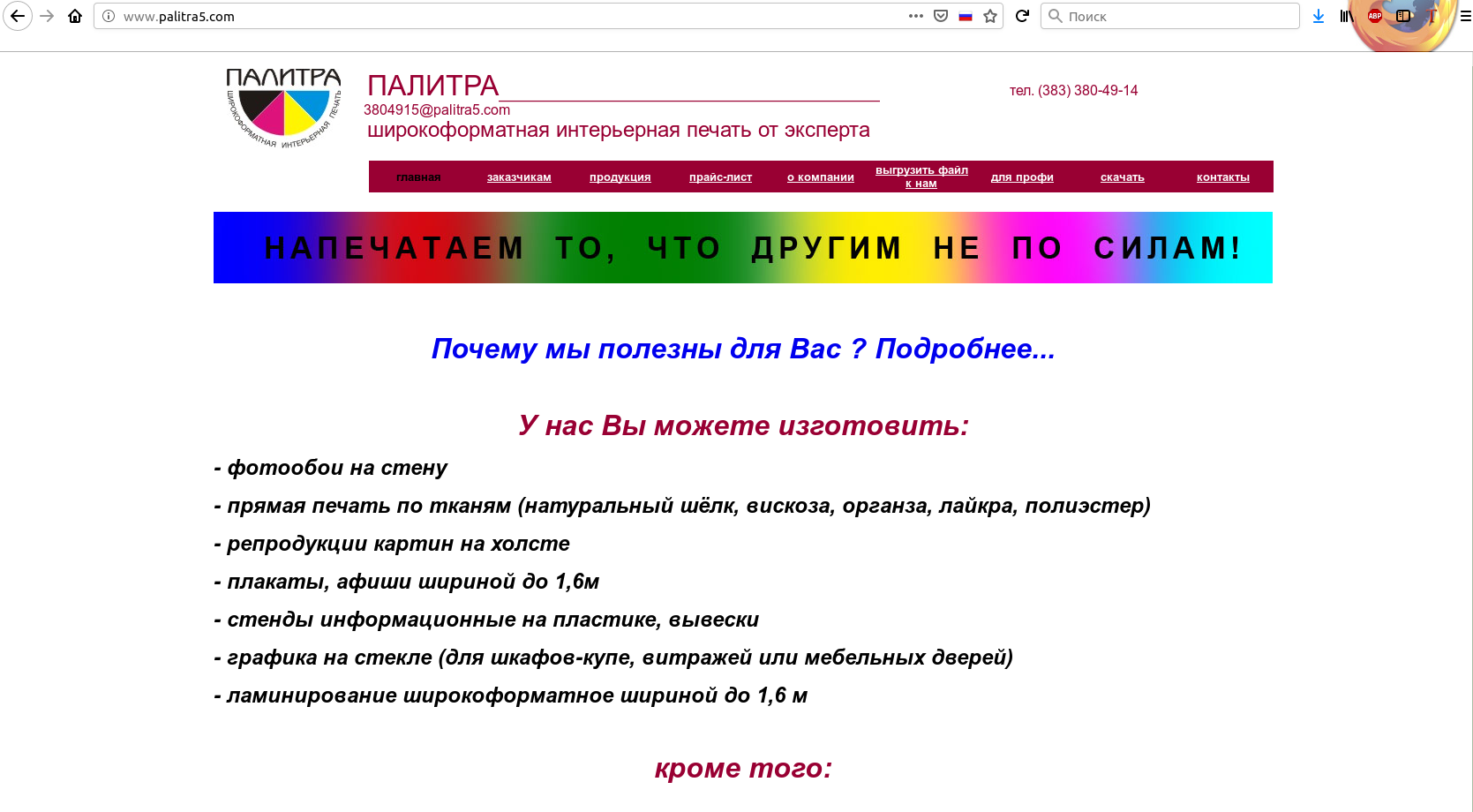The width and height of the screenshot is (1473, 812).
Task: Save page to Pocket icon
Action: (941, 16)
